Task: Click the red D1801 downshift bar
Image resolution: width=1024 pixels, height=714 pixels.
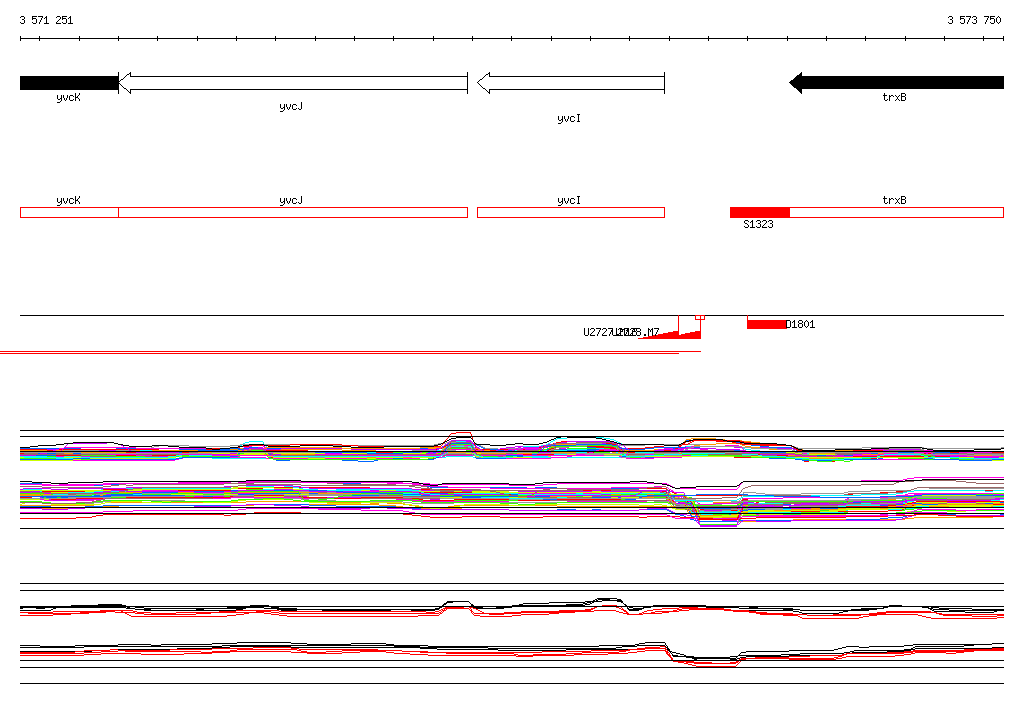Action: [x=767, y=324]
